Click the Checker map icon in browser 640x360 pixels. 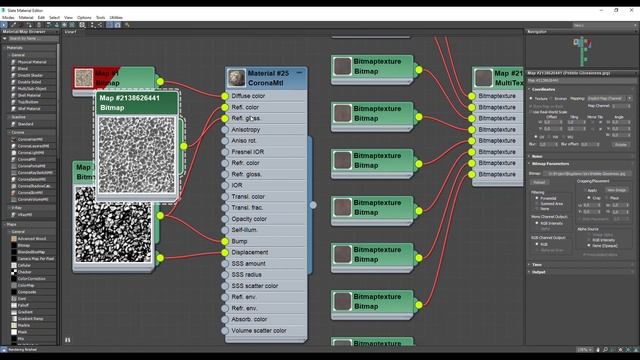pyautogui.click(x=14, y=272)
